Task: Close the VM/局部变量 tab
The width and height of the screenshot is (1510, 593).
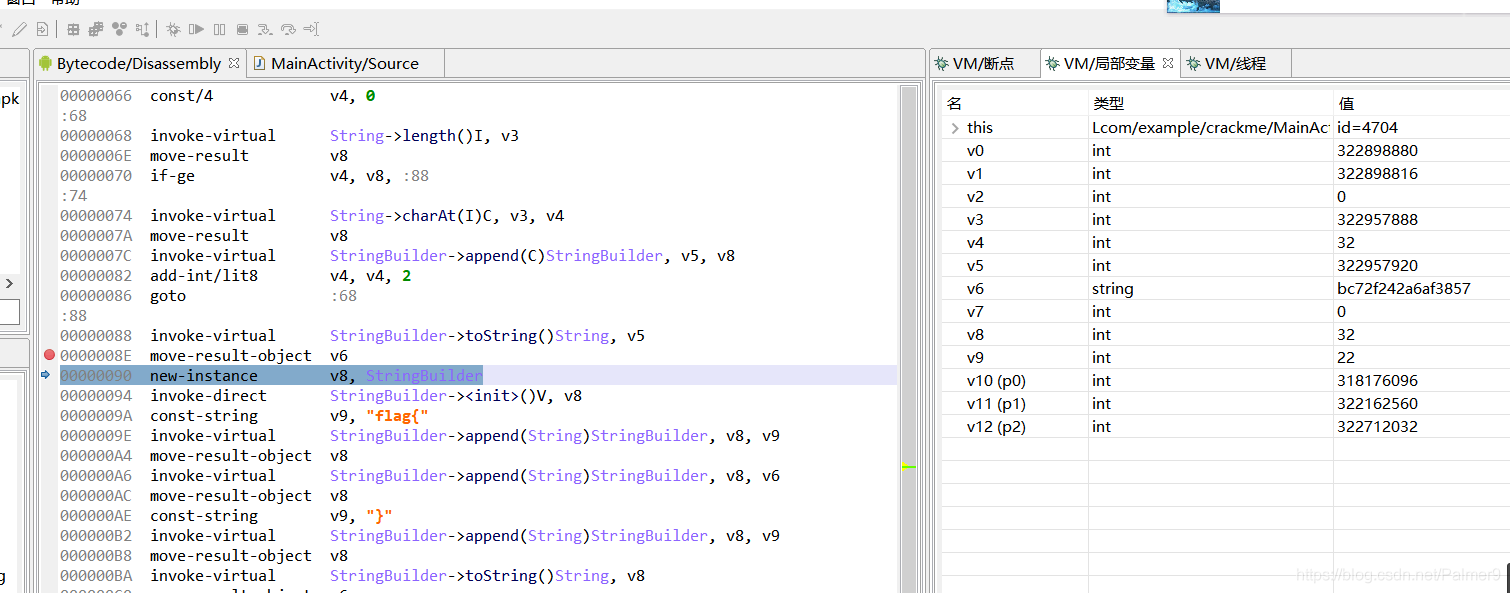Action: click(1168, 62)
